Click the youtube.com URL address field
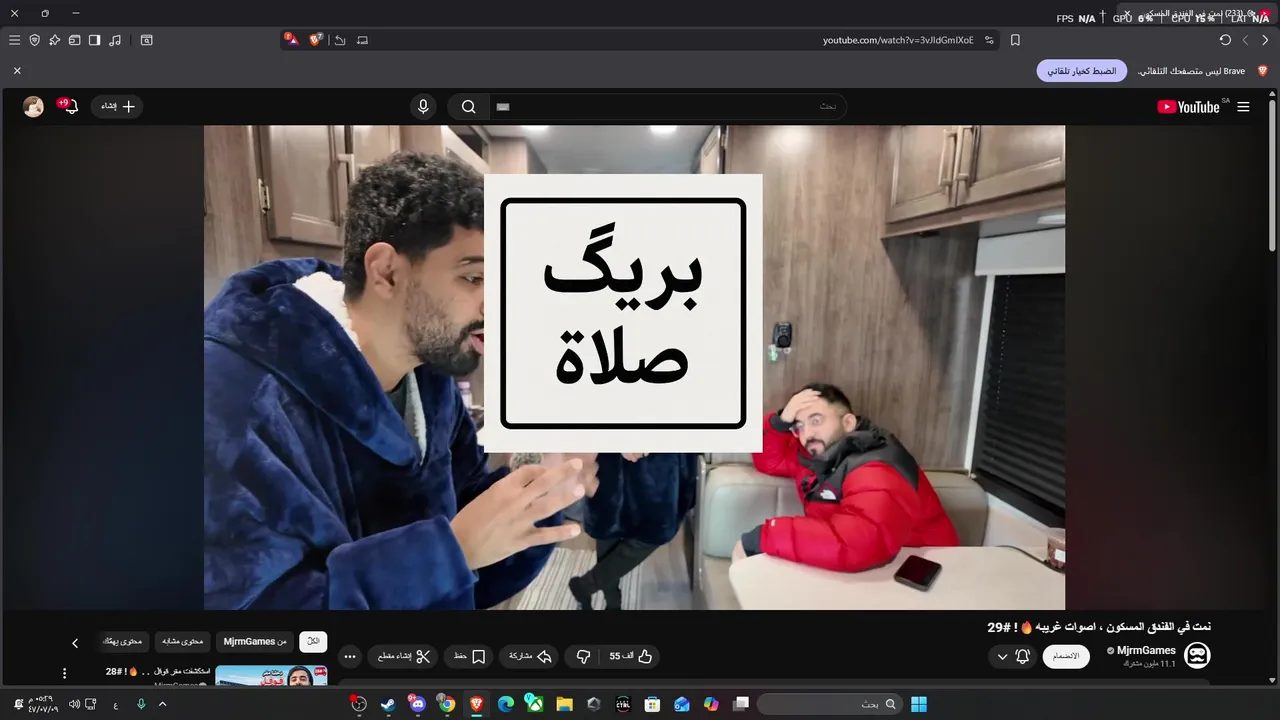The height and width of the screenshot is (720, 1280). 898,40
